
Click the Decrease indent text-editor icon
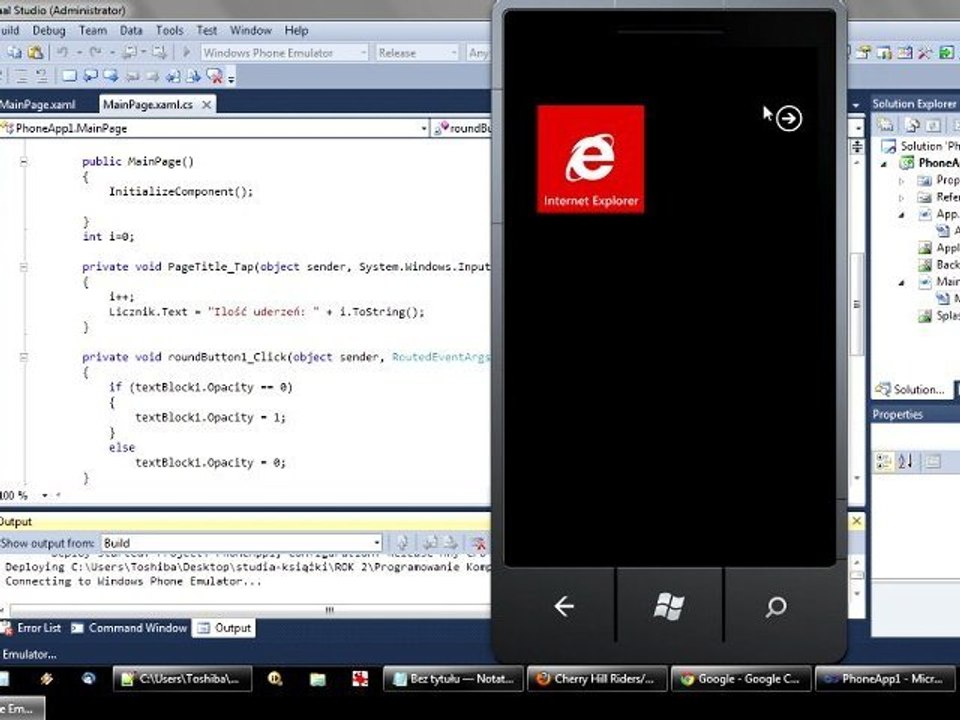click(22, 76)
